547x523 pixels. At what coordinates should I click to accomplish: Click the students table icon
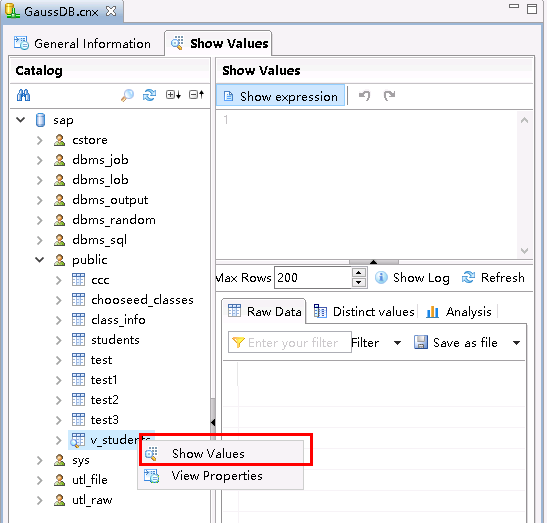pos(78,340)
